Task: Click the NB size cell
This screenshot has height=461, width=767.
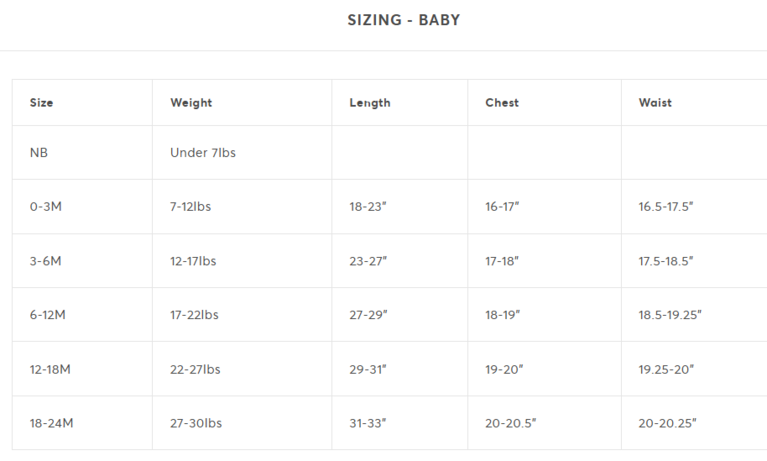Action: pyautogui.click(x=39, y=153)
